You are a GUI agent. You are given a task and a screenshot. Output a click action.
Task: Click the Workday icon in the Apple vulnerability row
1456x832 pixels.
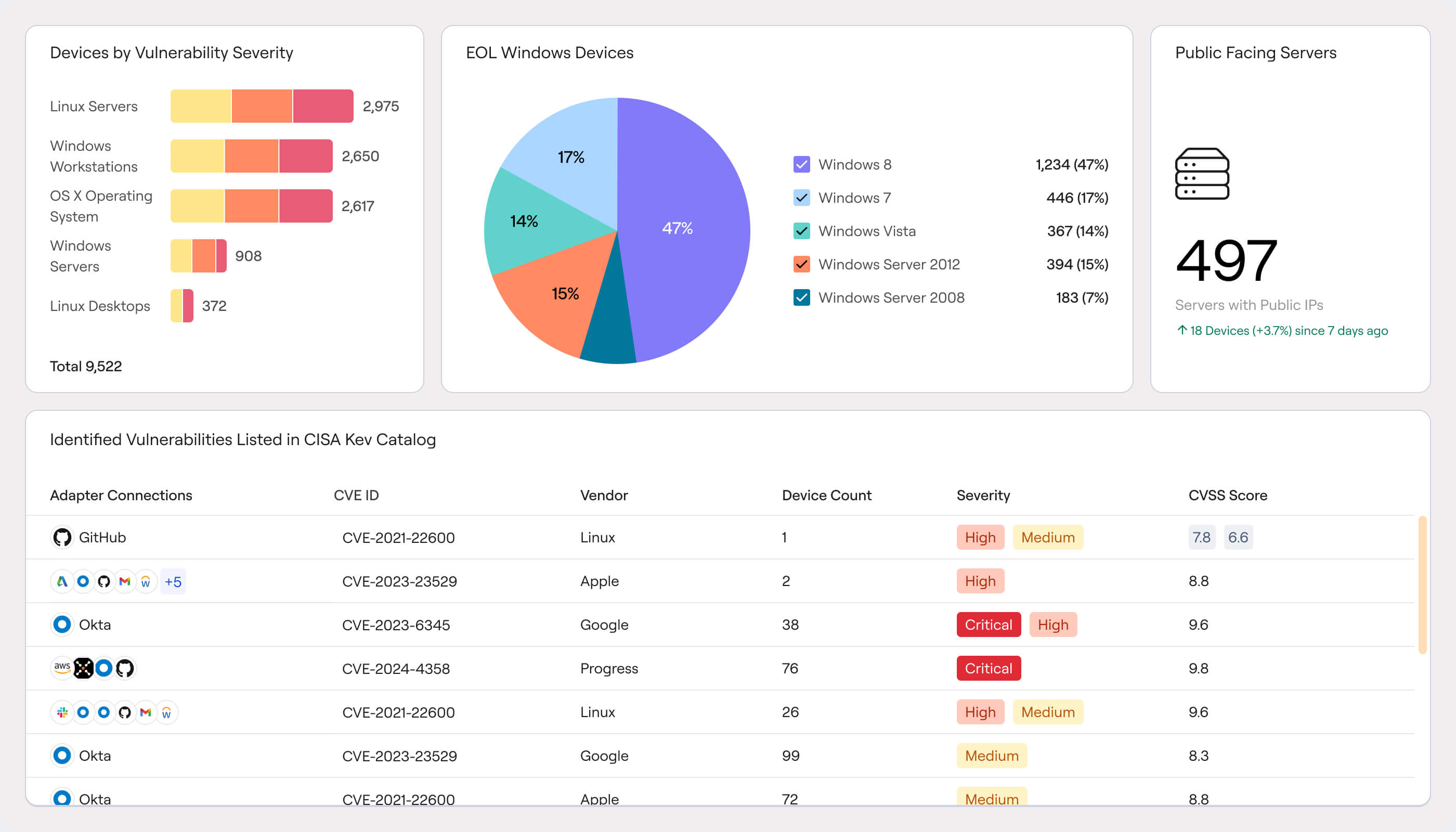[x=146, y=581]
